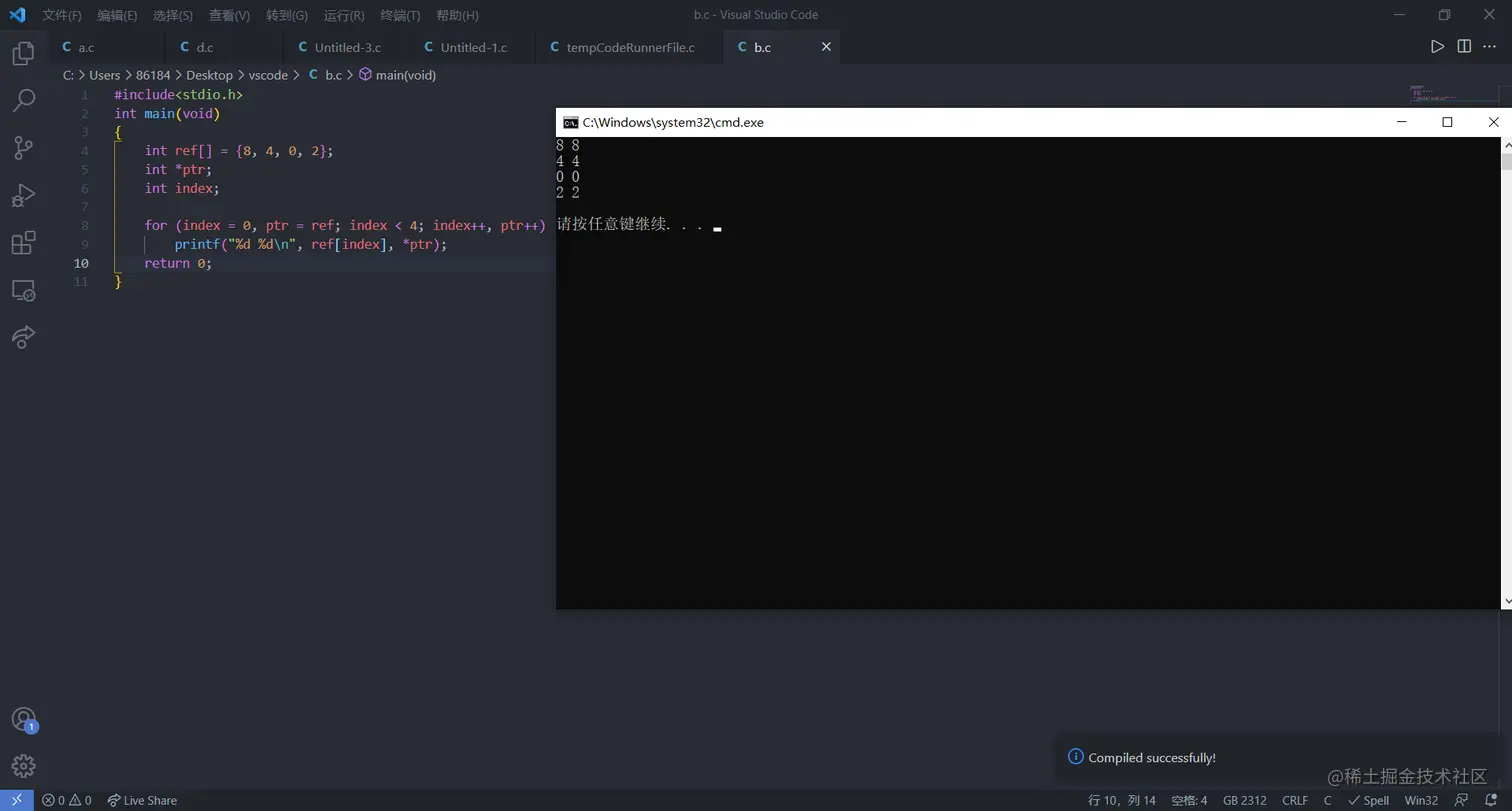Click scroll down arrow in cmd.exe
This screenshot has height=811, width=1512.
click(x=1506, y=602)
